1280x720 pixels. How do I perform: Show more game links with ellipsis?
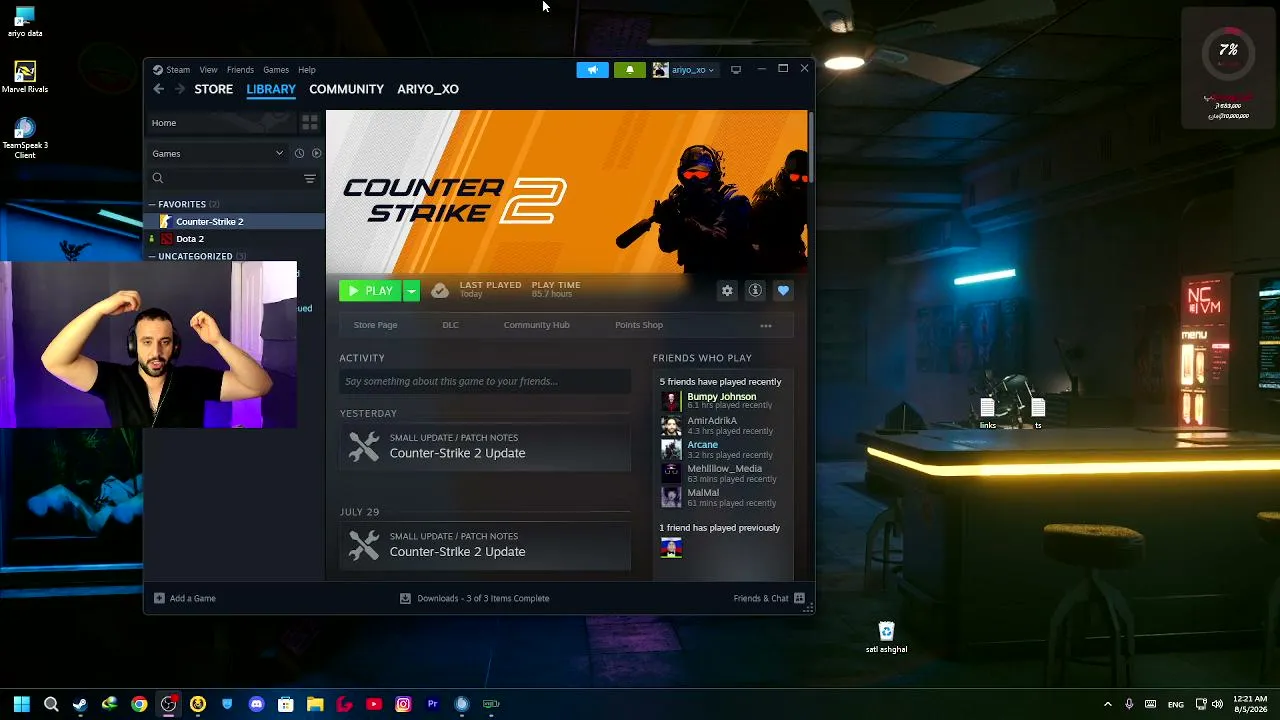766,325
